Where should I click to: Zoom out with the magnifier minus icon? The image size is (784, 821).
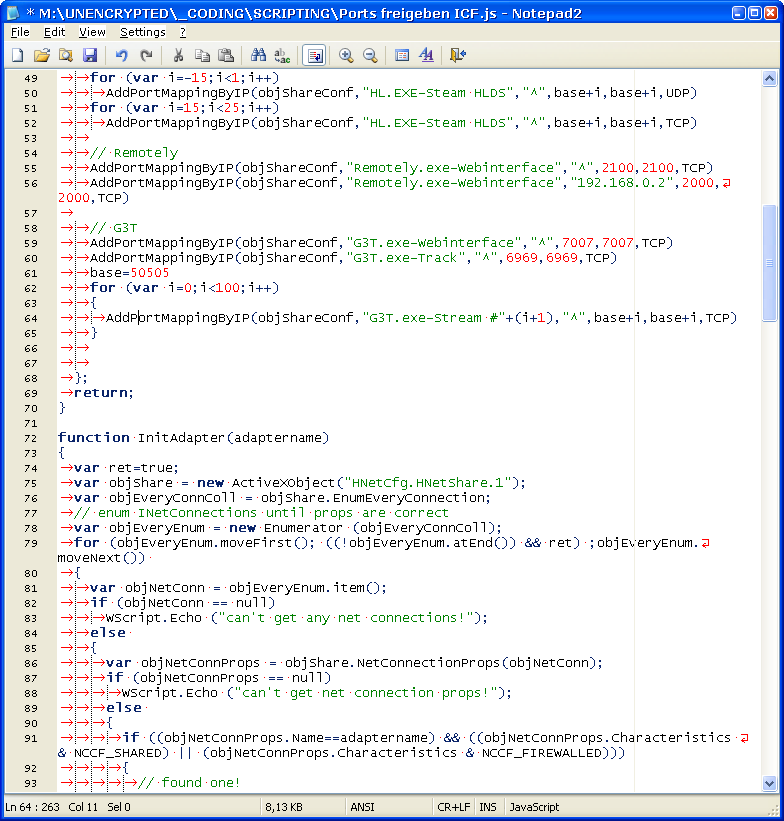pyautogui.click(x=370, y=55)
